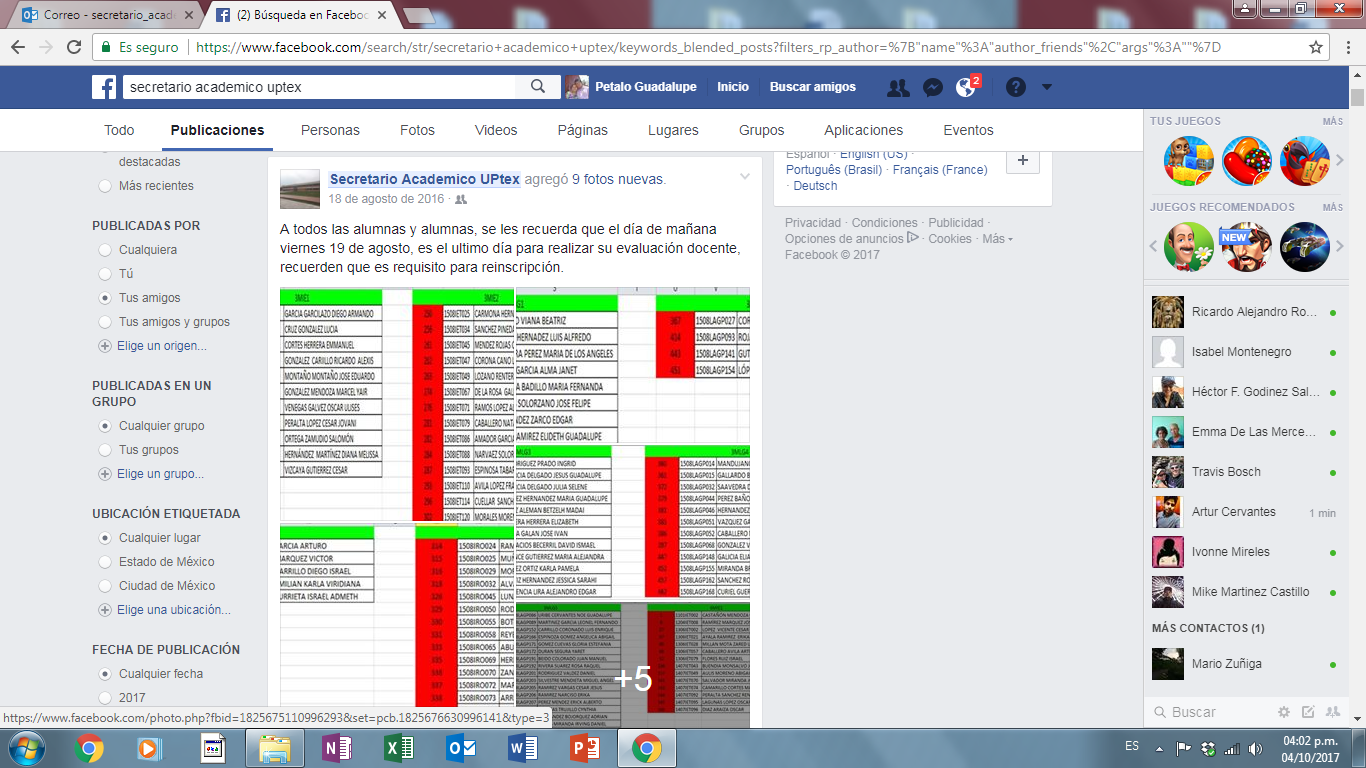Open post options chevron on Secretario post
The image size is (1366, 768).
744,177
